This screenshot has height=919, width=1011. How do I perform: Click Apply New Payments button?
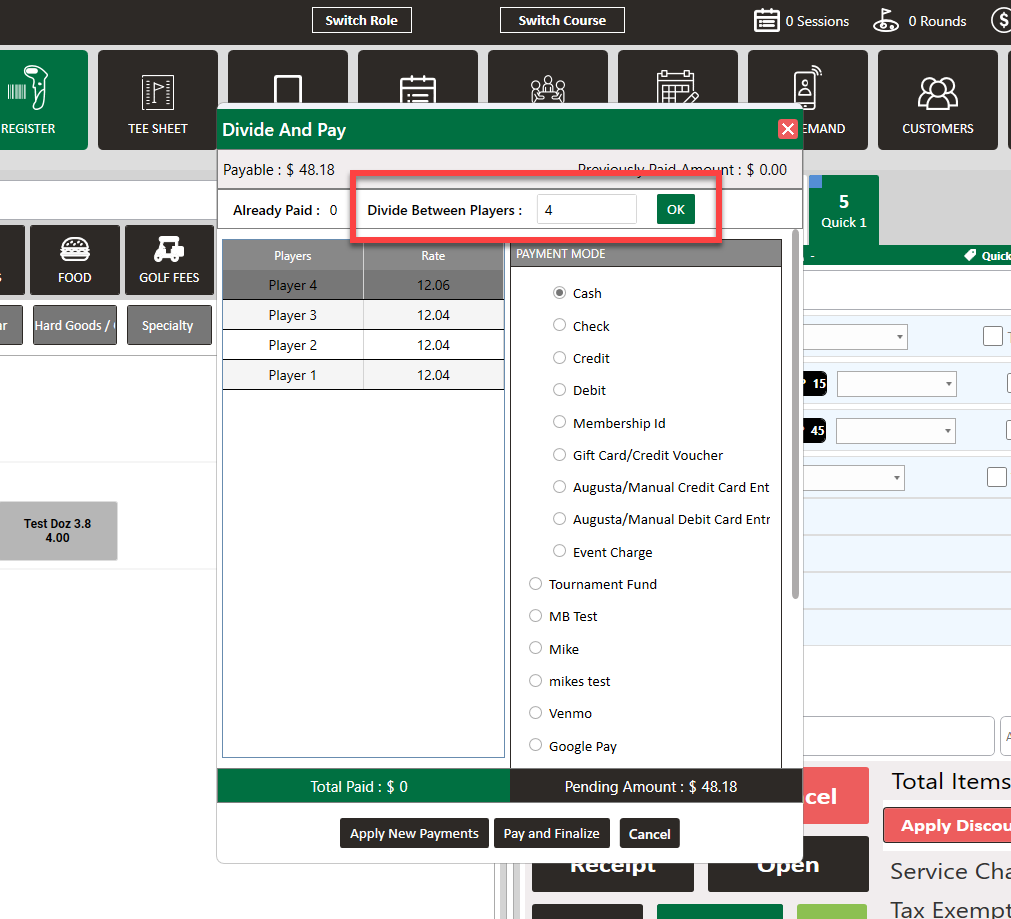pos(414,834)
